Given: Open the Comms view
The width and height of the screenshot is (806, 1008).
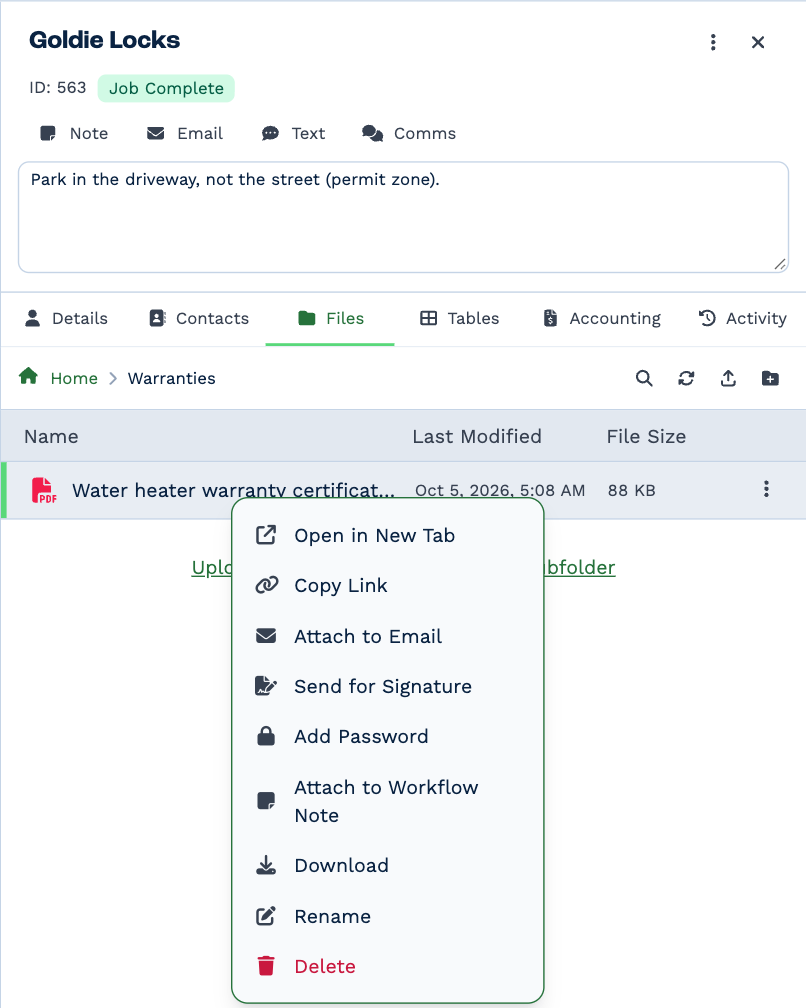Looking at the screenshot, I should tap(409, 133).
